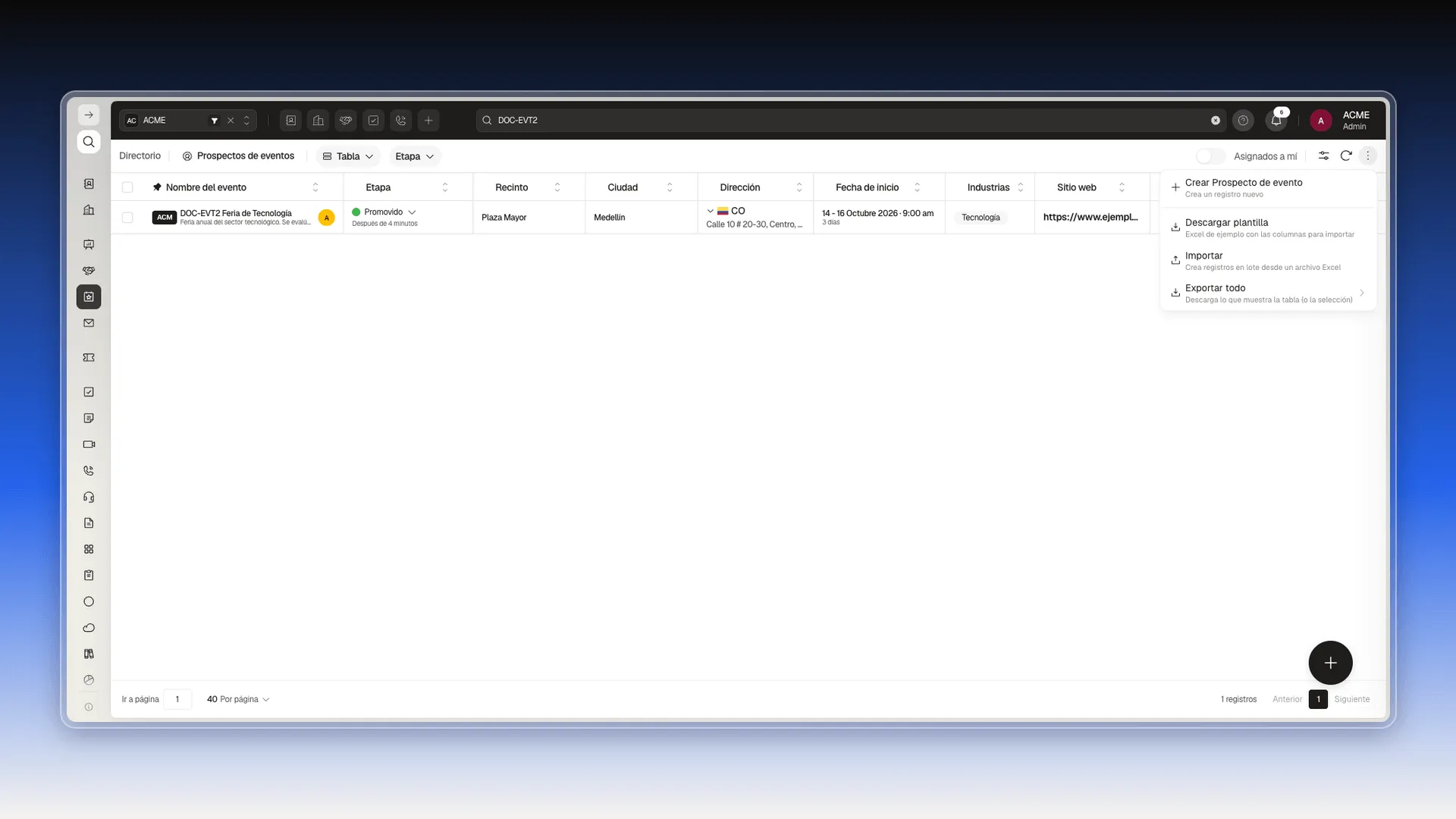This screenshot has width=1456, height=819.
Task: Open the notifications bell icon
Action: click(x=1276, y=121)
